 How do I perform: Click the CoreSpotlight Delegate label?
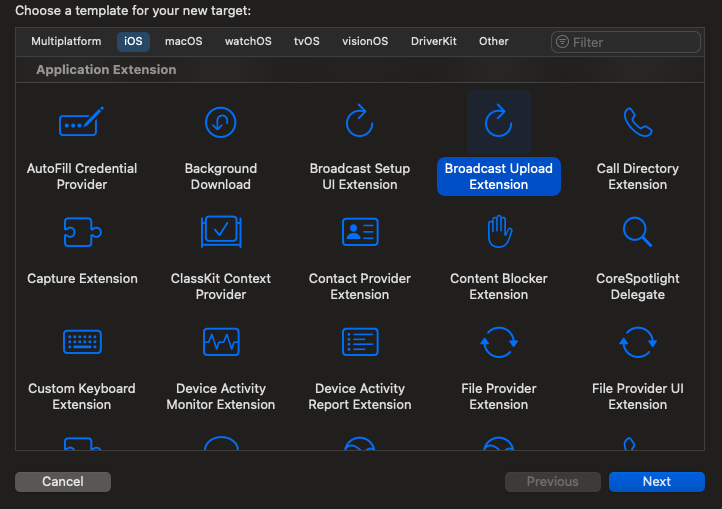(638, 287)
